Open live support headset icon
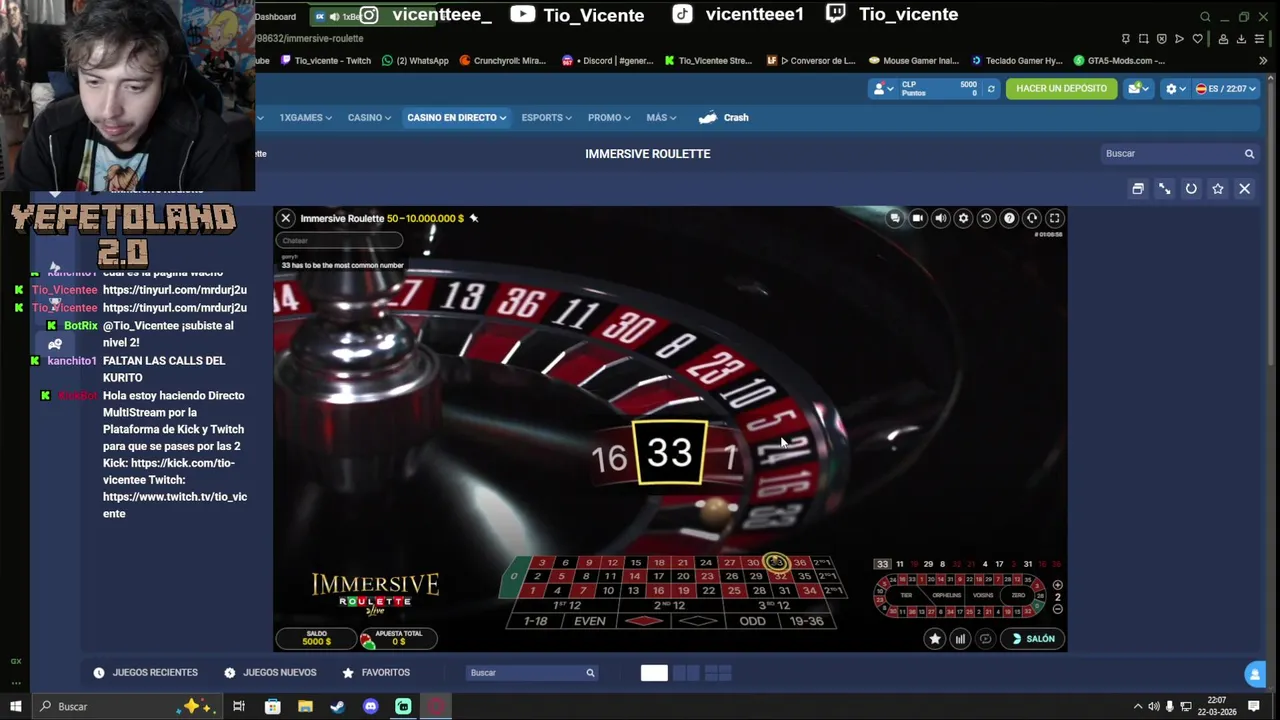The height and width of the screenshot is (720, 1280). click(x=1032, y=218)
